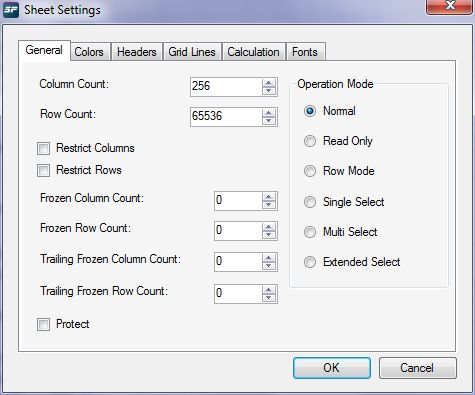Open the Grid Lines tab

point(192,52)
